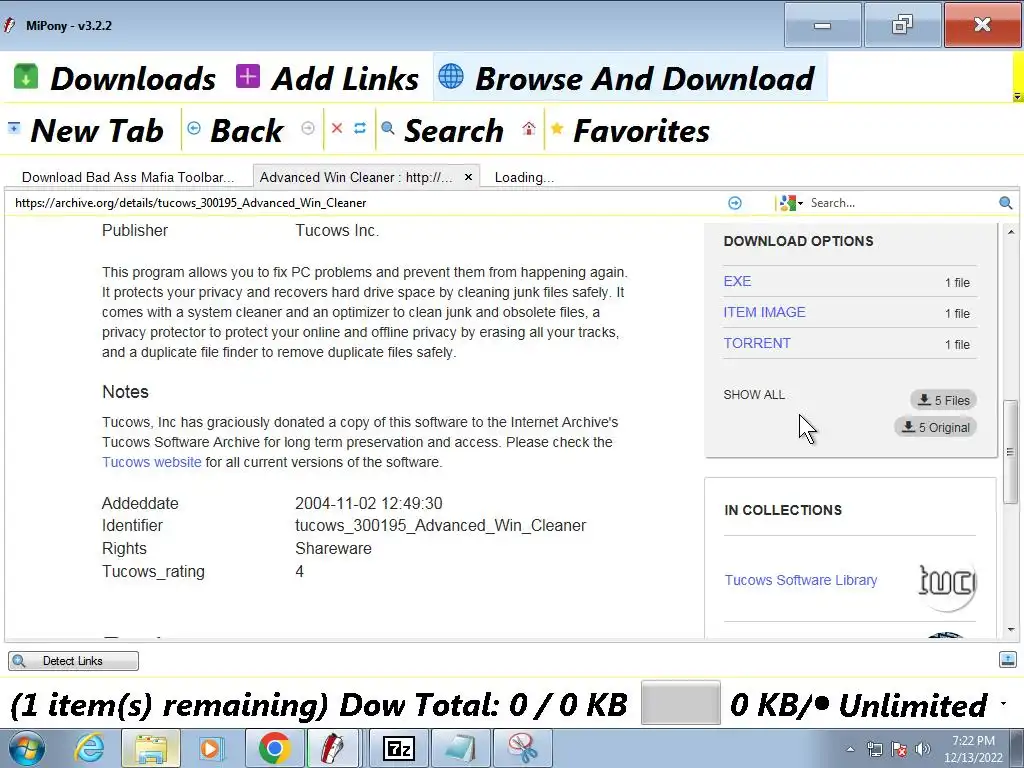
Task: Click the volume speaker icon
Action: click(x=923, y=750)
